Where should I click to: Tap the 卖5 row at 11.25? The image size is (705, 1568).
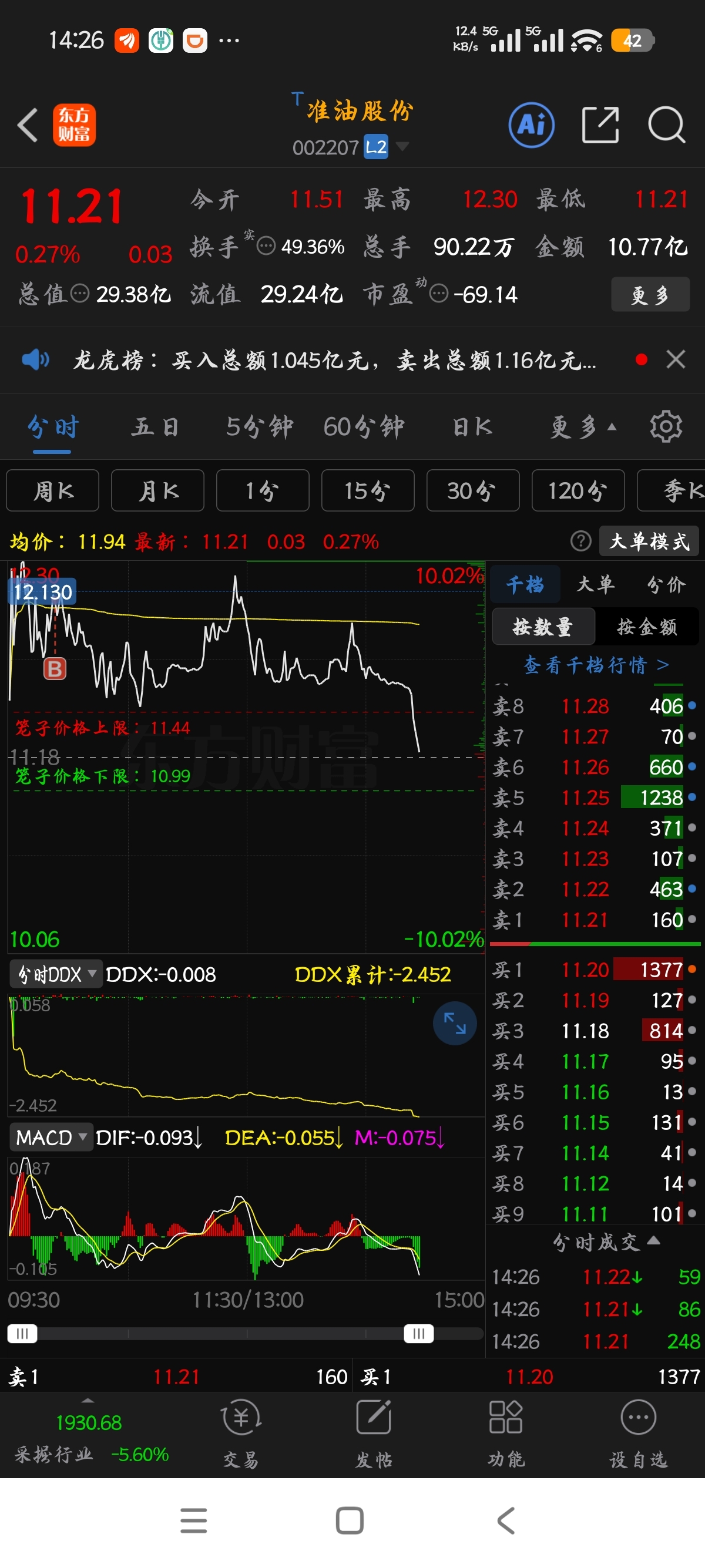click(x=595, y=798)
